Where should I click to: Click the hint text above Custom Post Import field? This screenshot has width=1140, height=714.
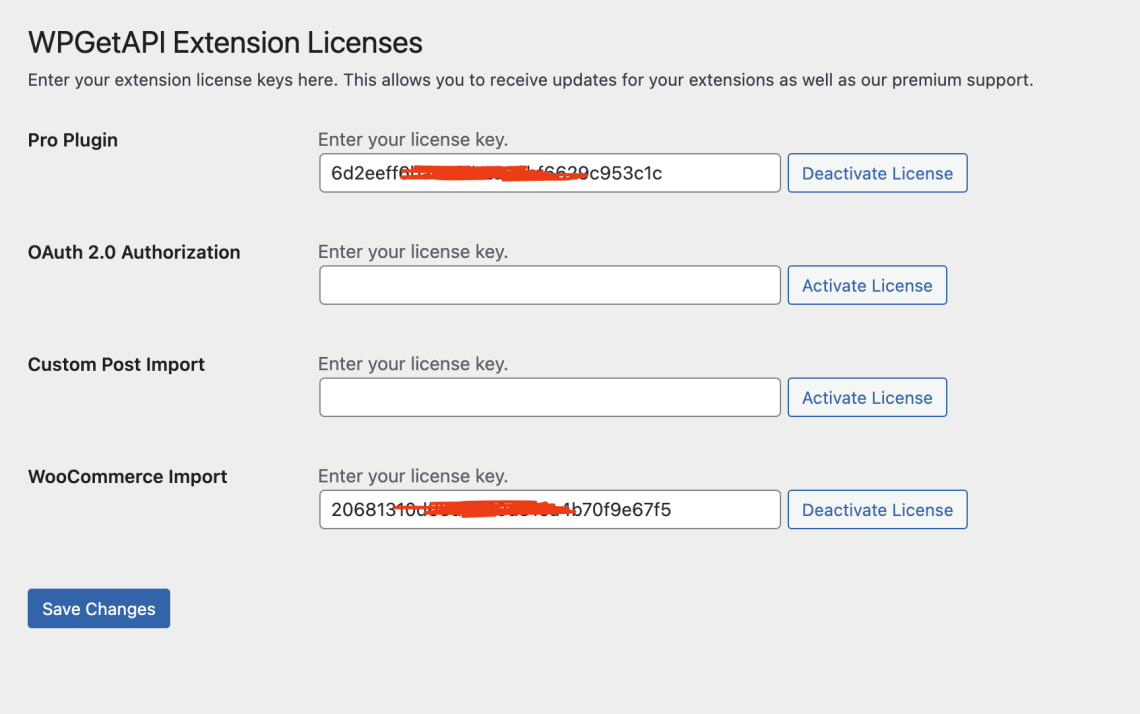coord(412,364)
